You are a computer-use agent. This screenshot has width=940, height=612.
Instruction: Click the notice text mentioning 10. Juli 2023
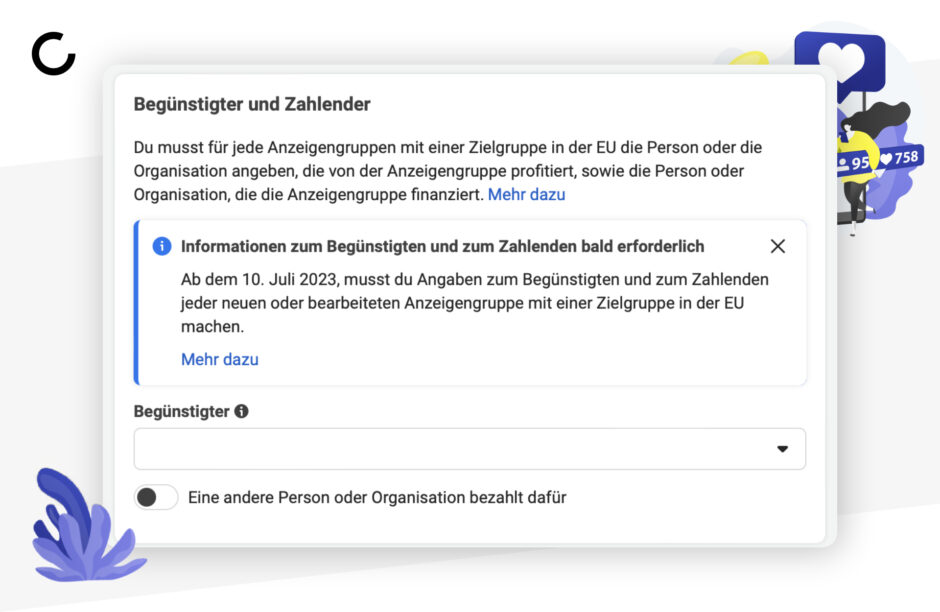click(474, 303)
